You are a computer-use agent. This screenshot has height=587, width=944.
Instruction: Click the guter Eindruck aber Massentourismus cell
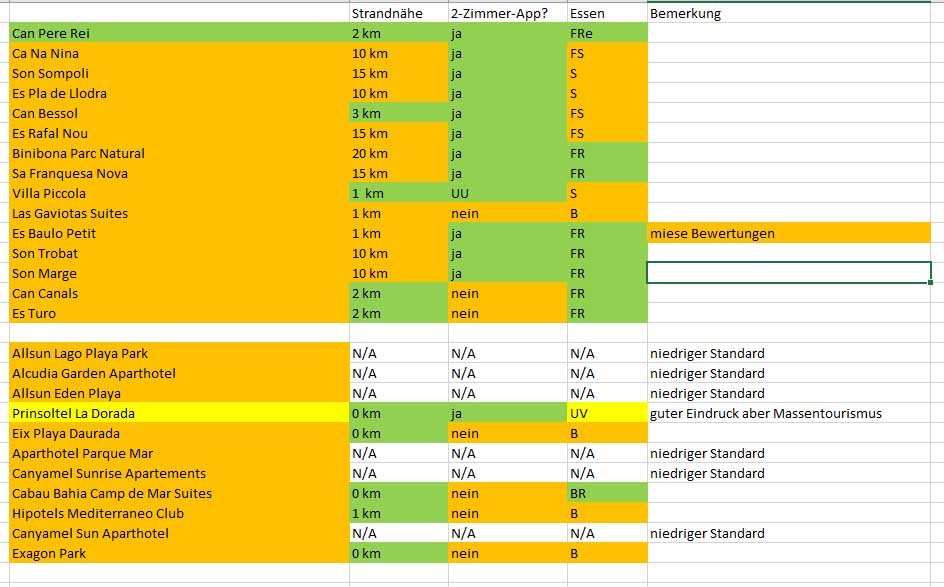click(788, 413)
